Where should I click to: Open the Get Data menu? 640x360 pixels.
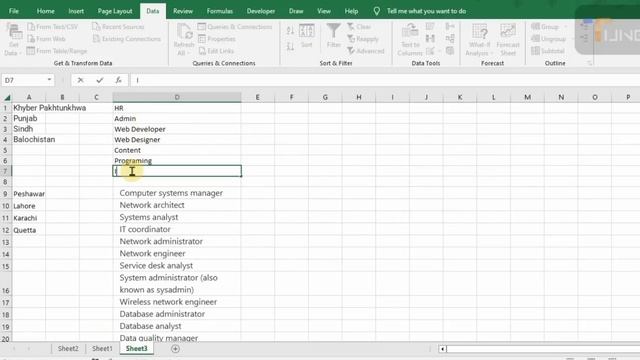click(13, 40)
